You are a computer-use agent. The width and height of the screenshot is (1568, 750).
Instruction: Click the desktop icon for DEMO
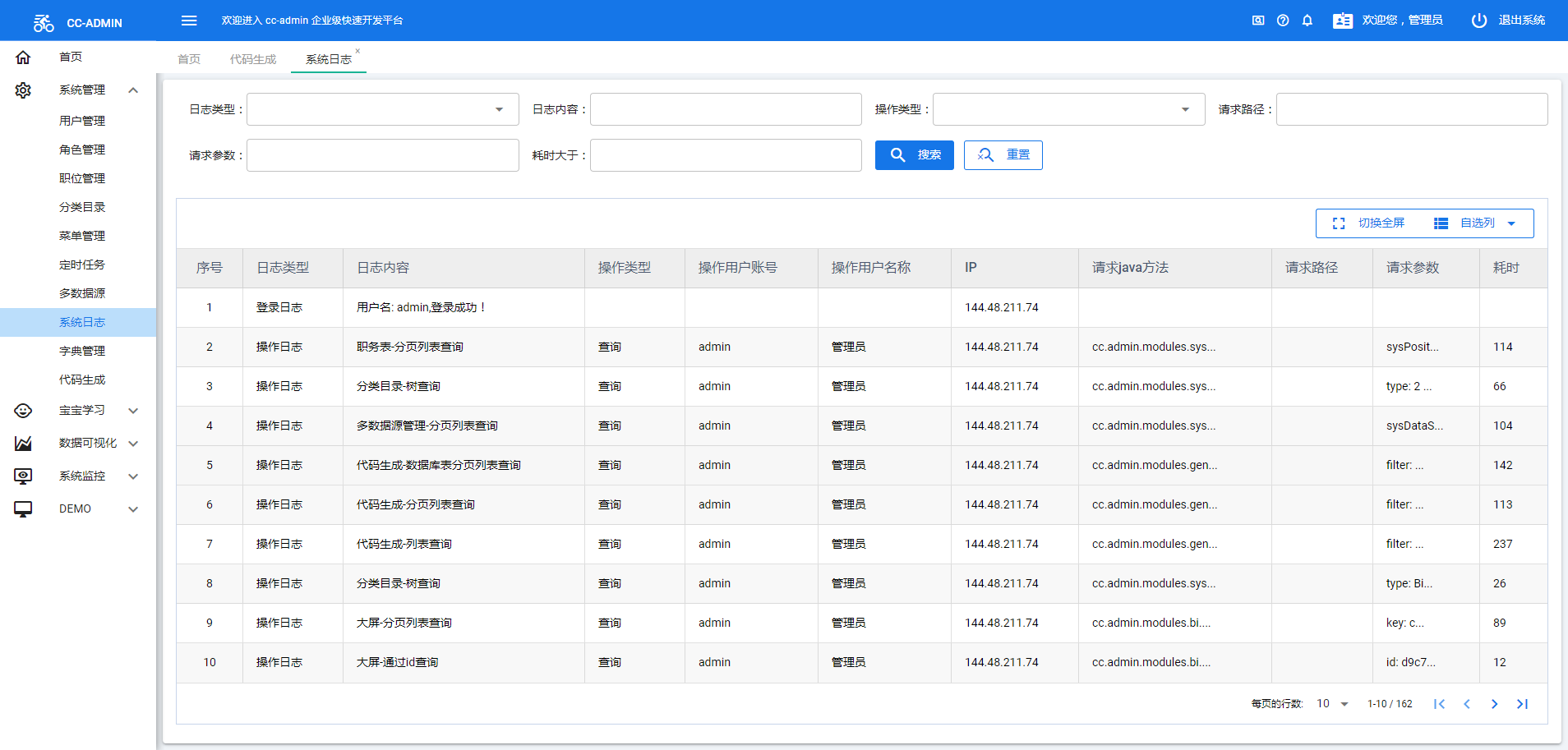pos(23,509)
